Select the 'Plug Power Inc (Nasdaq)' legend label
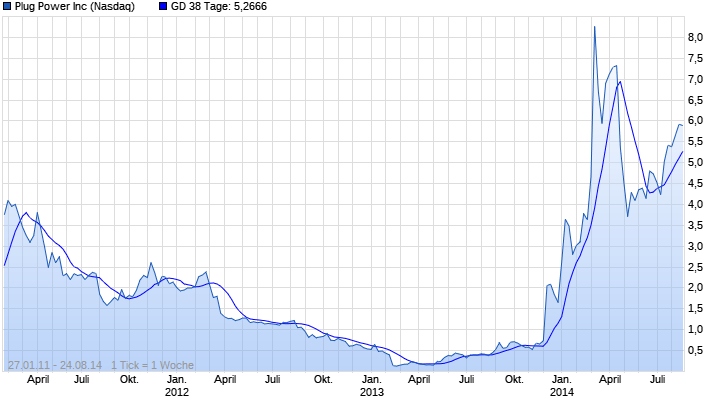The width and height of the screenshot is (726, 405). (75, 6)
